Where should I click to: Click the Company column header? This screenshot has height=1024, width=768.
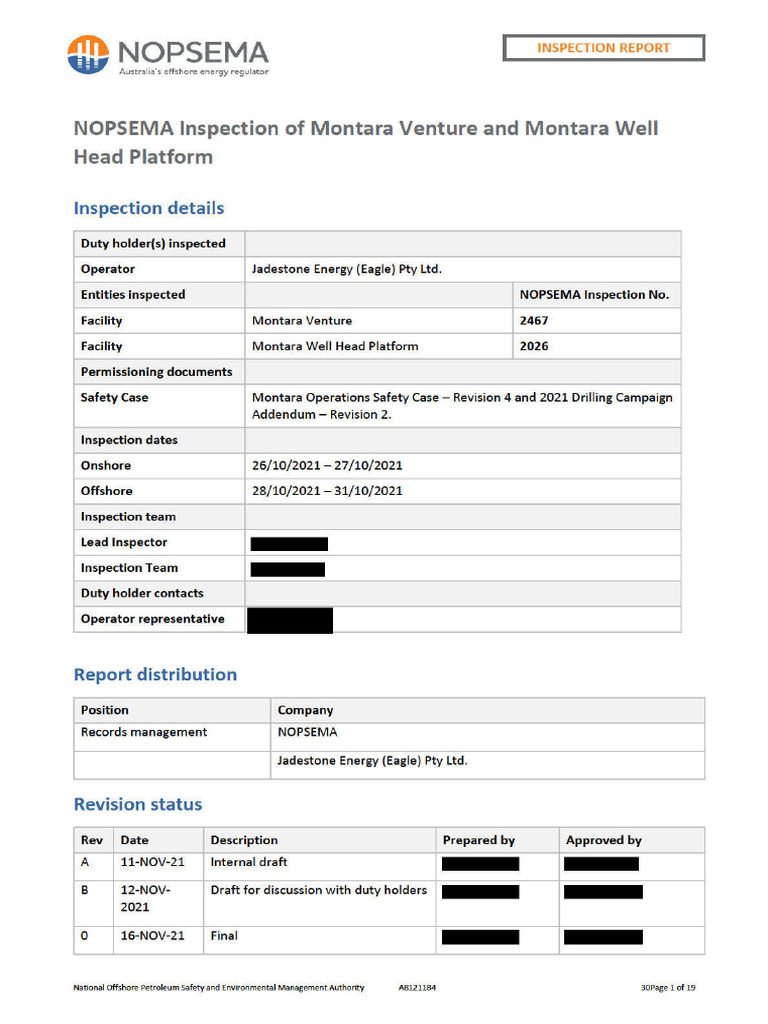(305, 710)
